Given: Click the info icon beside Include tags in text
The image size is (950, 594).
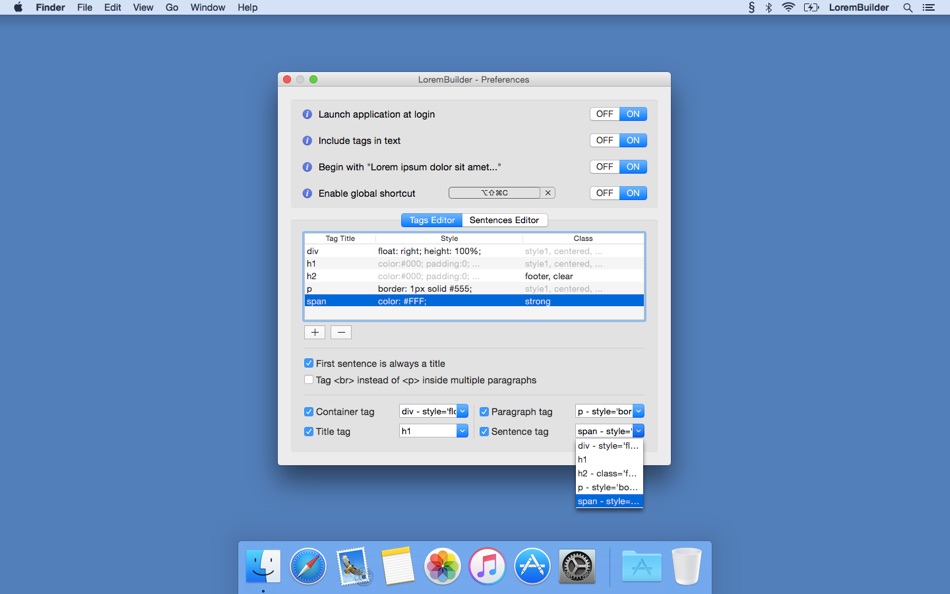Looking at the screenshot, I should coord(307,140).
